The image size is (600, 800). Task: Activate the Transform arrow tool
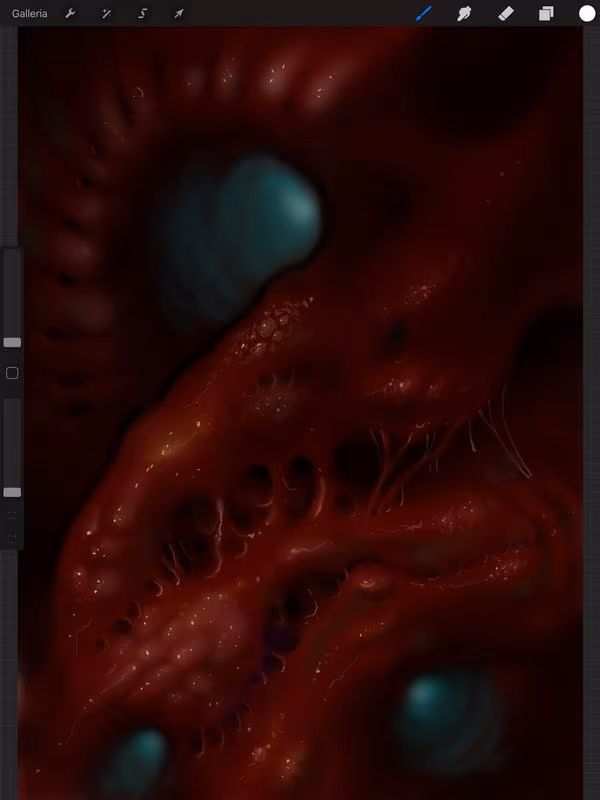pyautogui.click(x=179, y=14)
